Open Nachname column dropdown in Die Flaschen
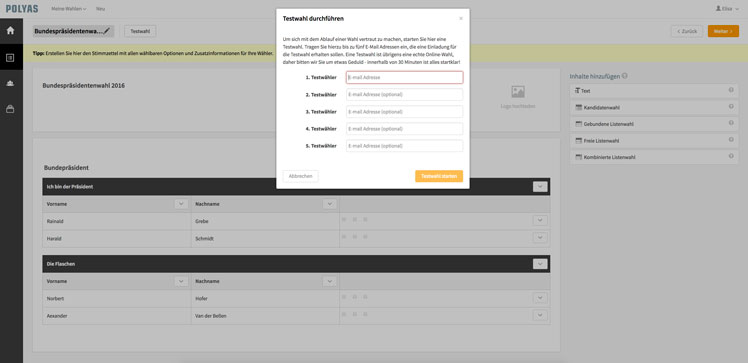 [x=329, y=281]
